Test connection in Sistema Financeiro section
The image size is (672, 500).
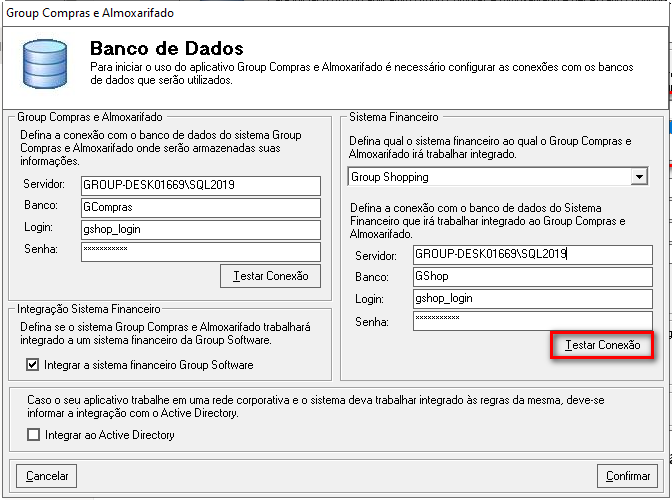click(x=602, y=345)
